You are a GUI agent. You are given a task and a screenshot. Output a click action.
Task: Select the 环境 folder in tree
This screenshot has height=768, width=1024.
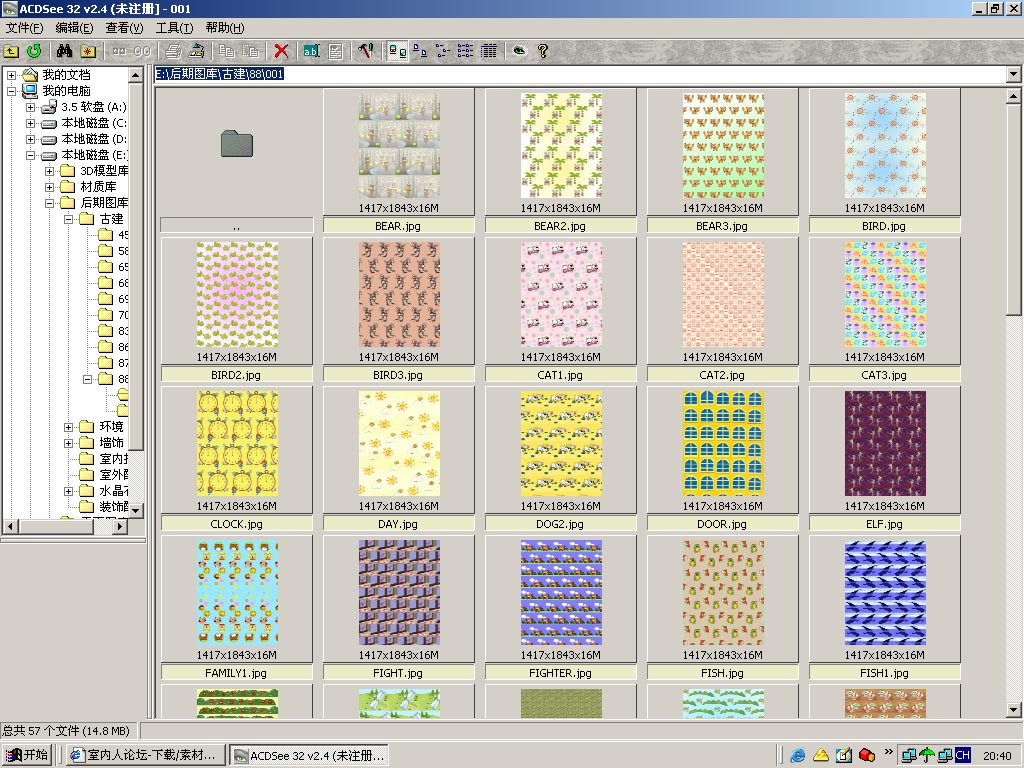pyautogui.click(x=112, y=427)
